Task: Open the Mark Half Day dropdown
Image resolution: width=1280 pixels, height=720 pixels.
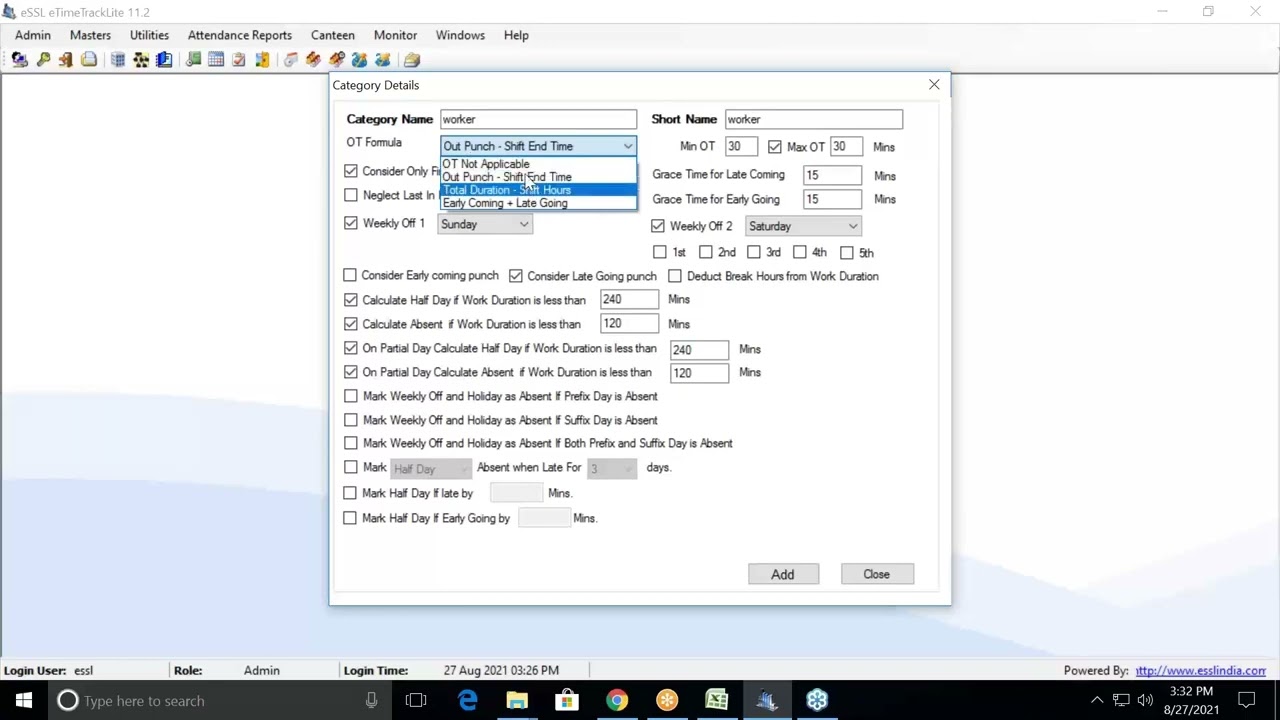Action: [430, 468]
